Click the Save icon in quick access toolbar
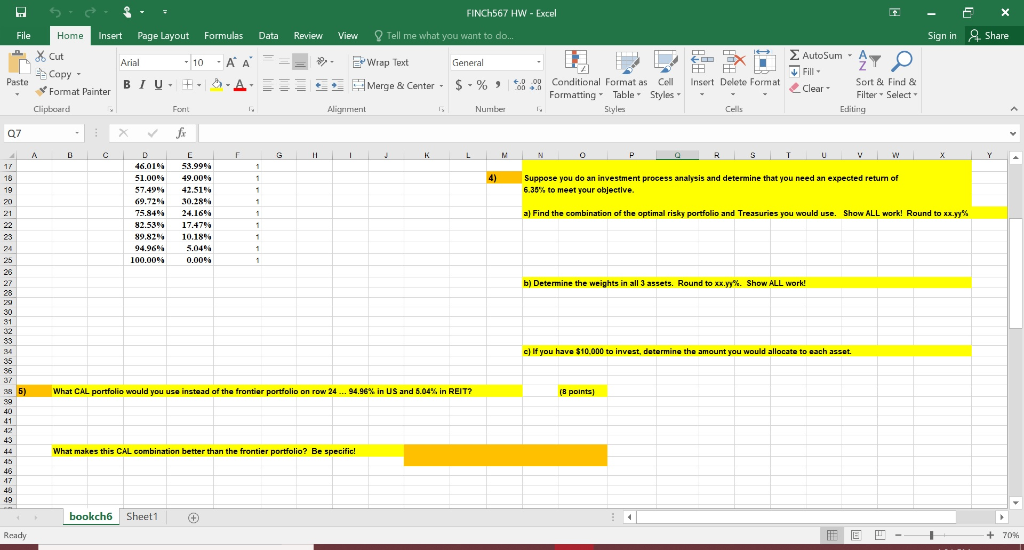The image size is (1024, 550). (x=21, y=12)
